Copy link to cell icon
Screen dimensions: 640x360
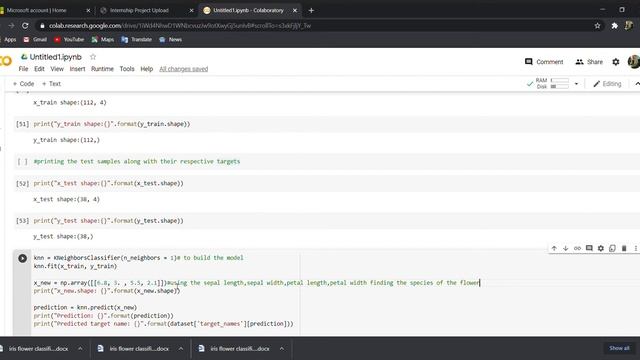(x=577, y=248)
